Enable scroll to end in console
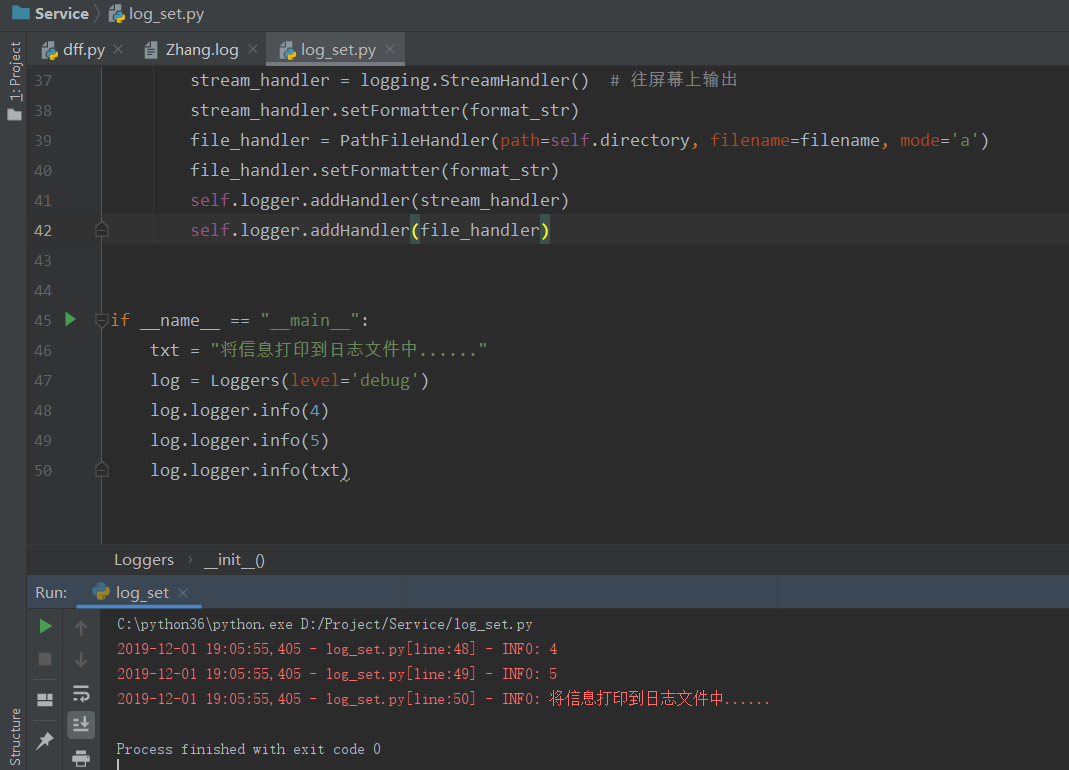This screenshot has width=1069, height=770. point(81,725)
